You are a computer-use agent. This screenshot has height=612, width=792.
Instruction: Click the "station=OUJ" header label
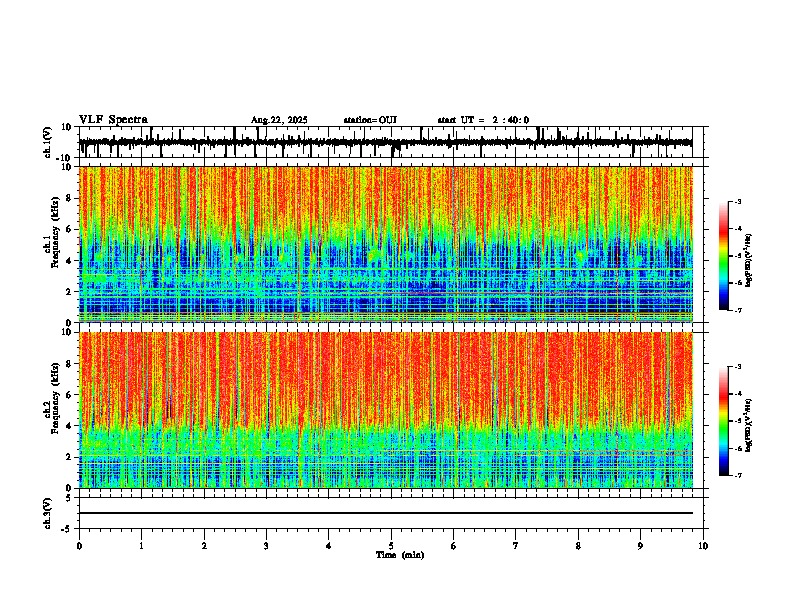370,120
